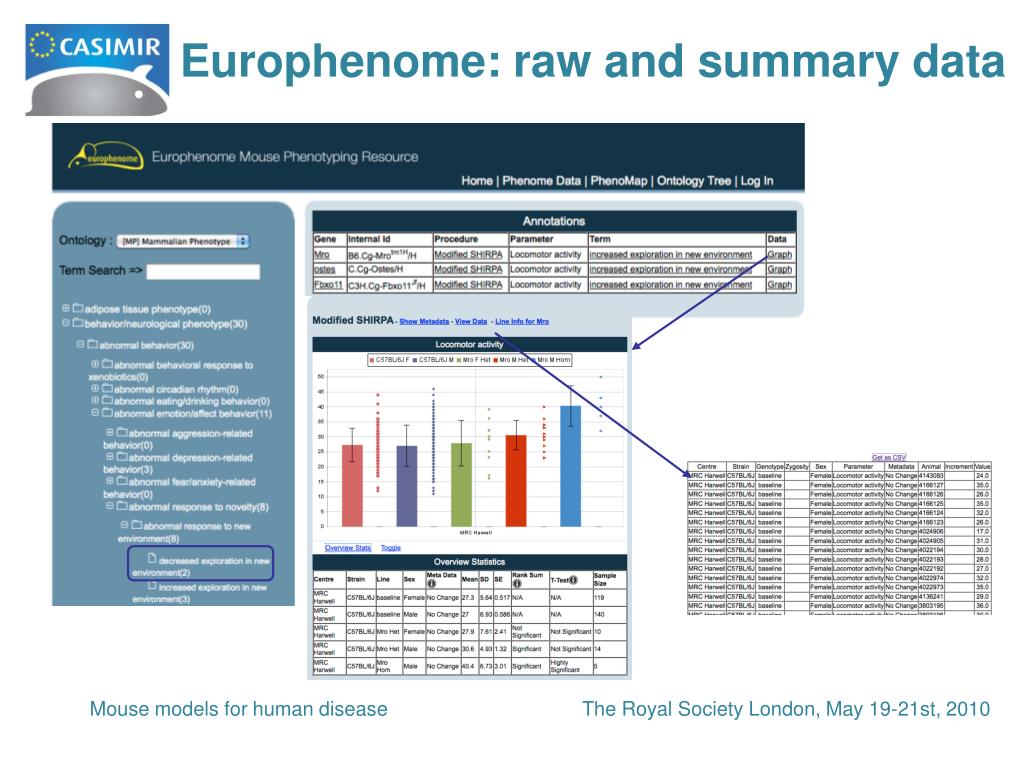Click the Mro gene link
Viewport: 1024px width, 768px height.
322,255
